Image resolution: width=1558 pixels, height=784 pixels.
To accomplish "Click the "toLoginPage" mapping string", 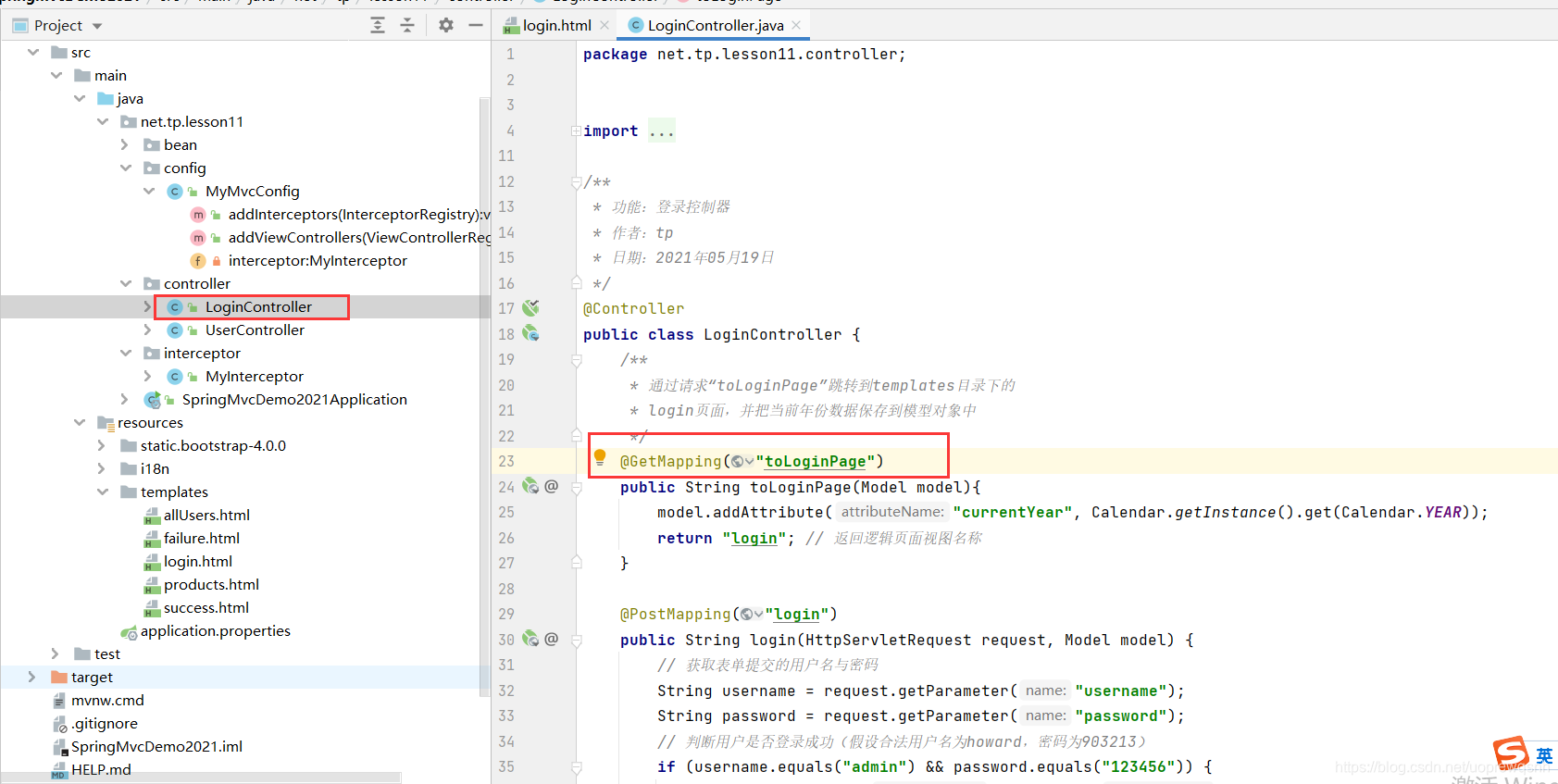I will pyautogui.click(x=815, y=461).
